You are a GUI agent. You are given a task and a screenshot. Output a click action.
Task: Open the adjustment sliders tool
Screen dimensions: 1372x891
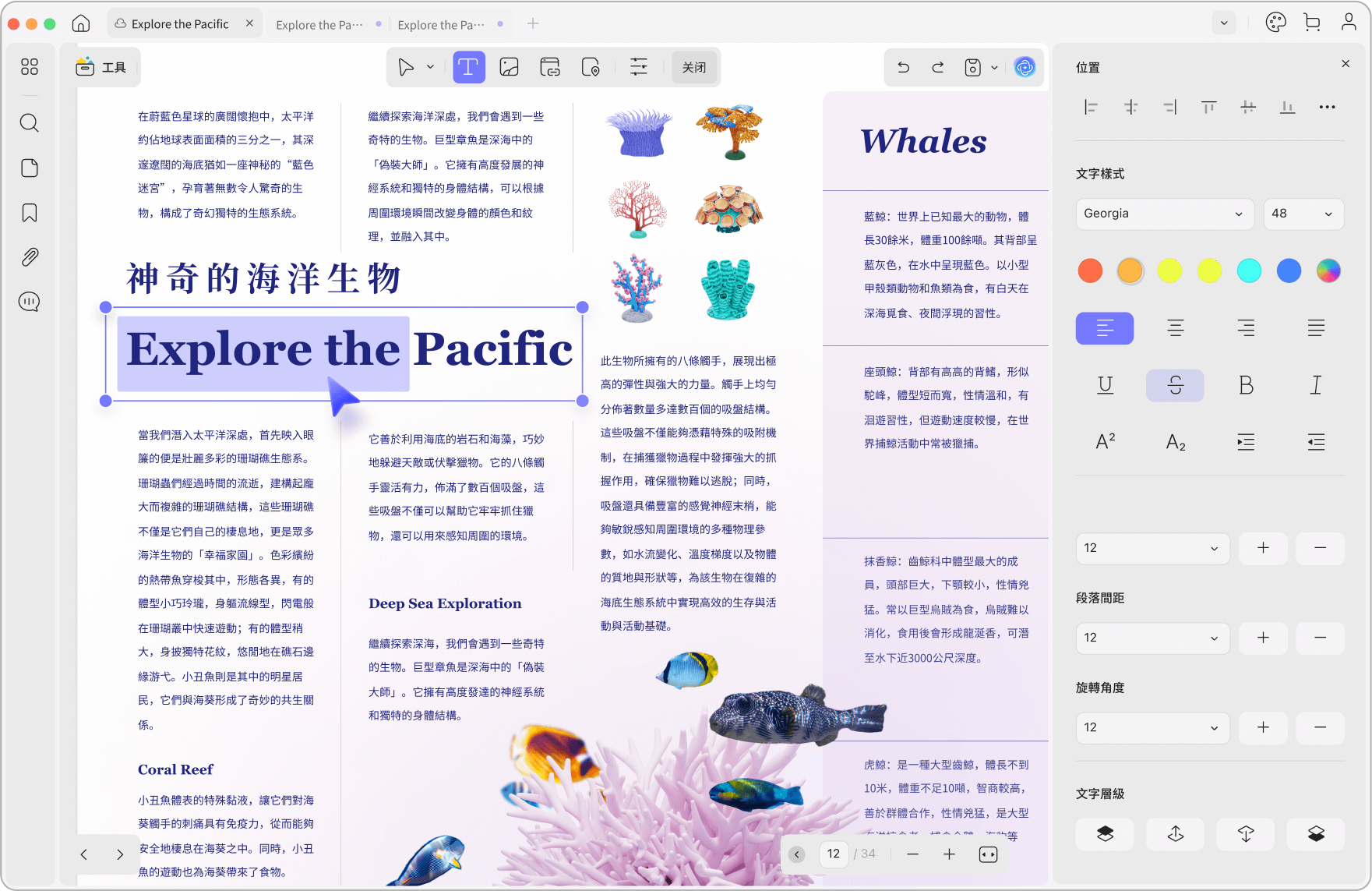pyautogui.click(x=639, y=67)
